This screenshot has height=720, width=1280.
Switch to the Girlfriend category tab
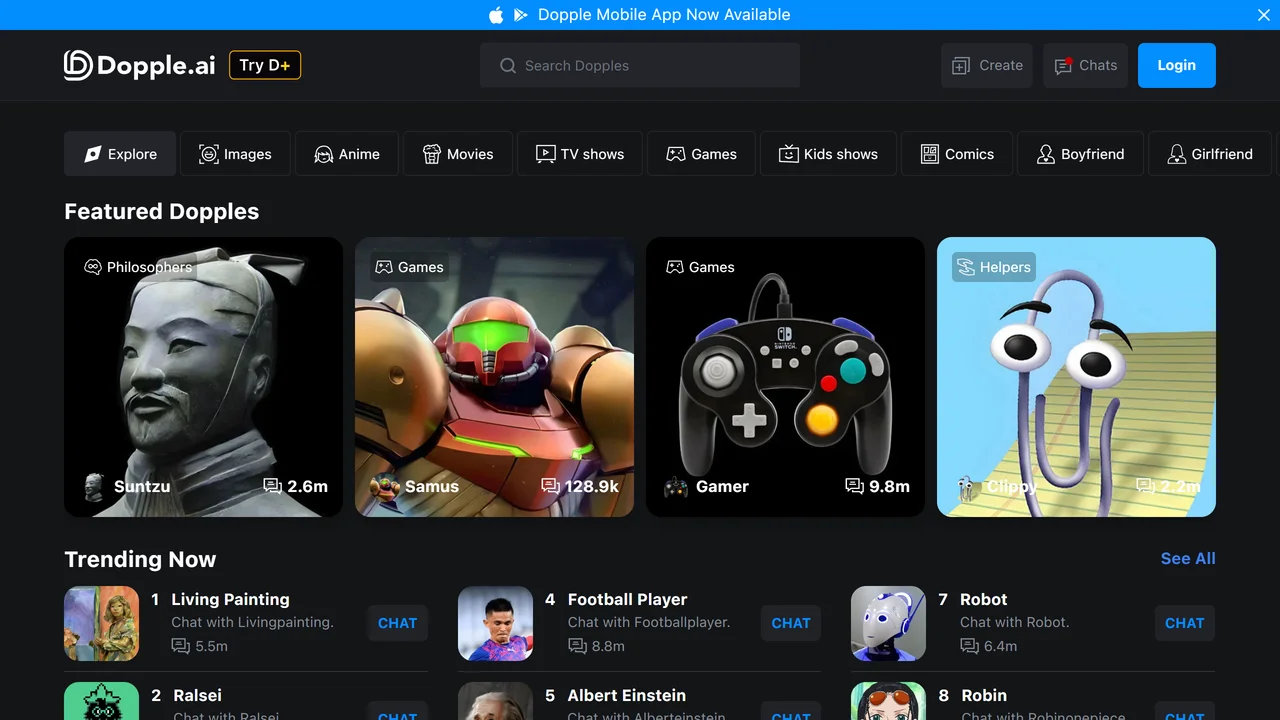[x=1211, y=154]
